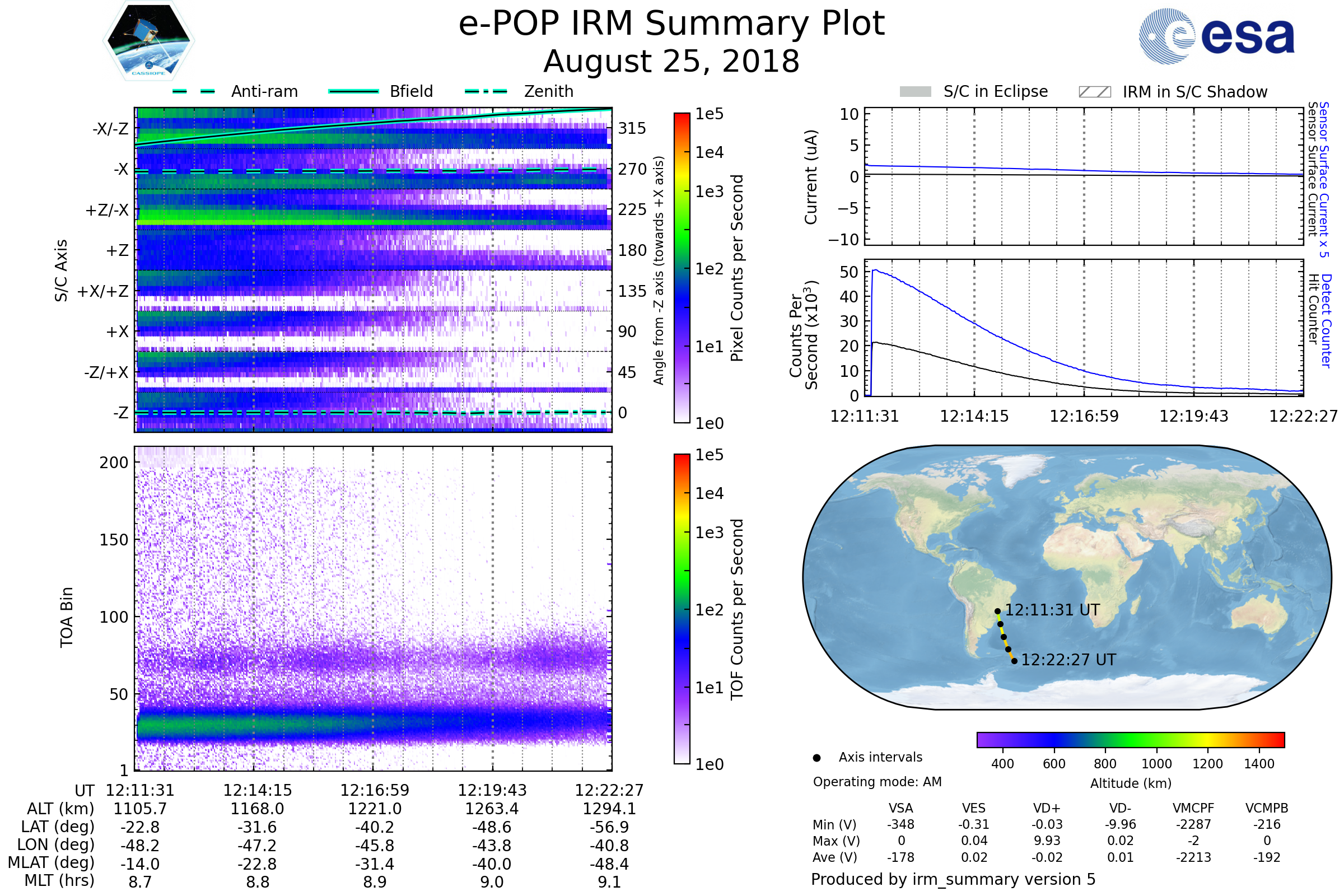
Task: Click the IRM in S/C Shadow hatched box
Action: click(1094, 92)
